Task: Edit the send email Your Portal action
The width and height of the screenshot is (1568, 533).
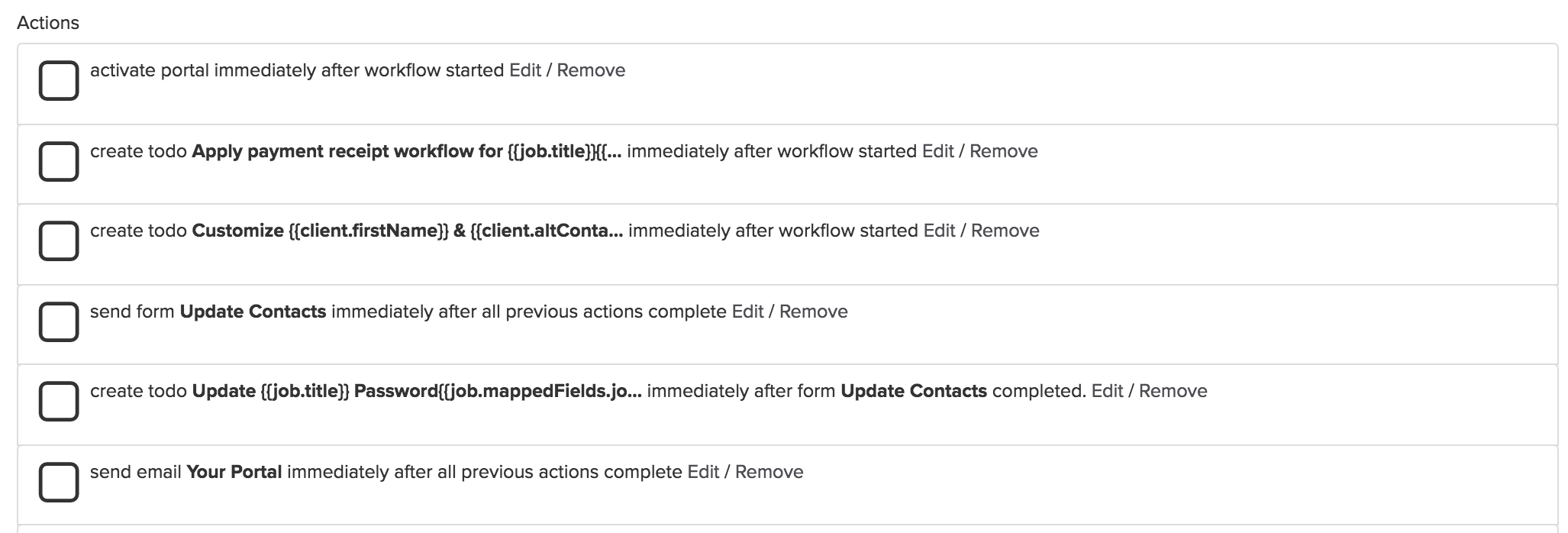Action: [x=704, y=472]
